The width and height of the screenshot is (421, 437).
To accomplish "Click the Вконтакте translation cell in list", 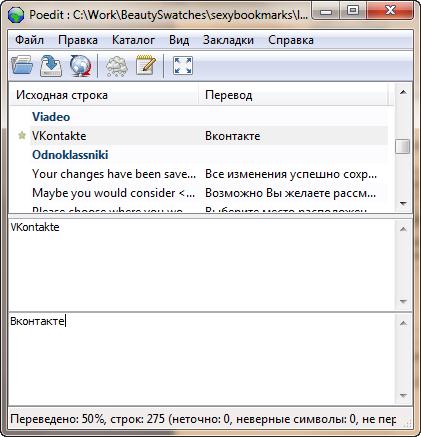I will point(233,136).
